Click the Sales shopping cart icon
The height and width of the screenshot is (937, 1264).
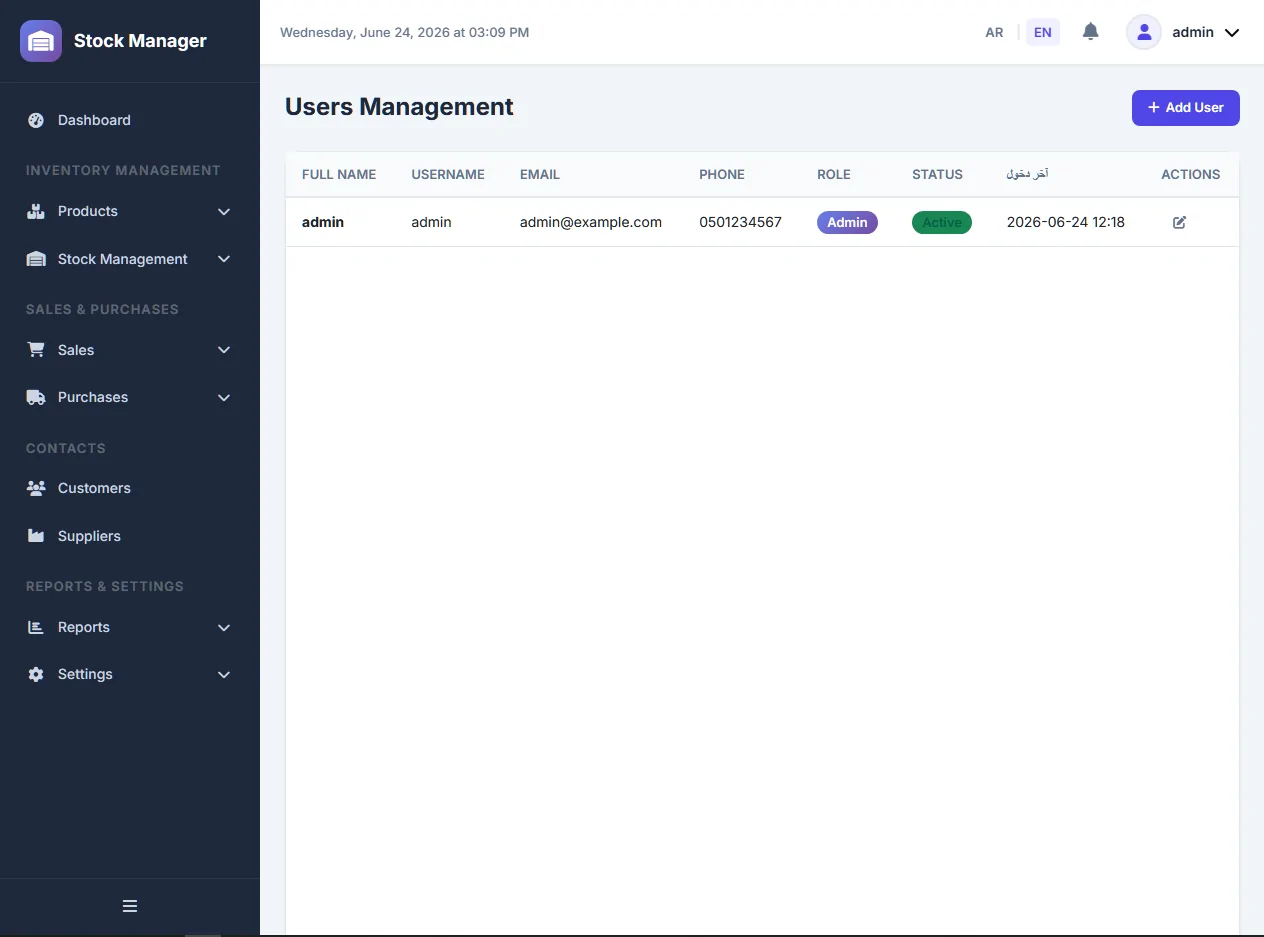coord(36,350)
